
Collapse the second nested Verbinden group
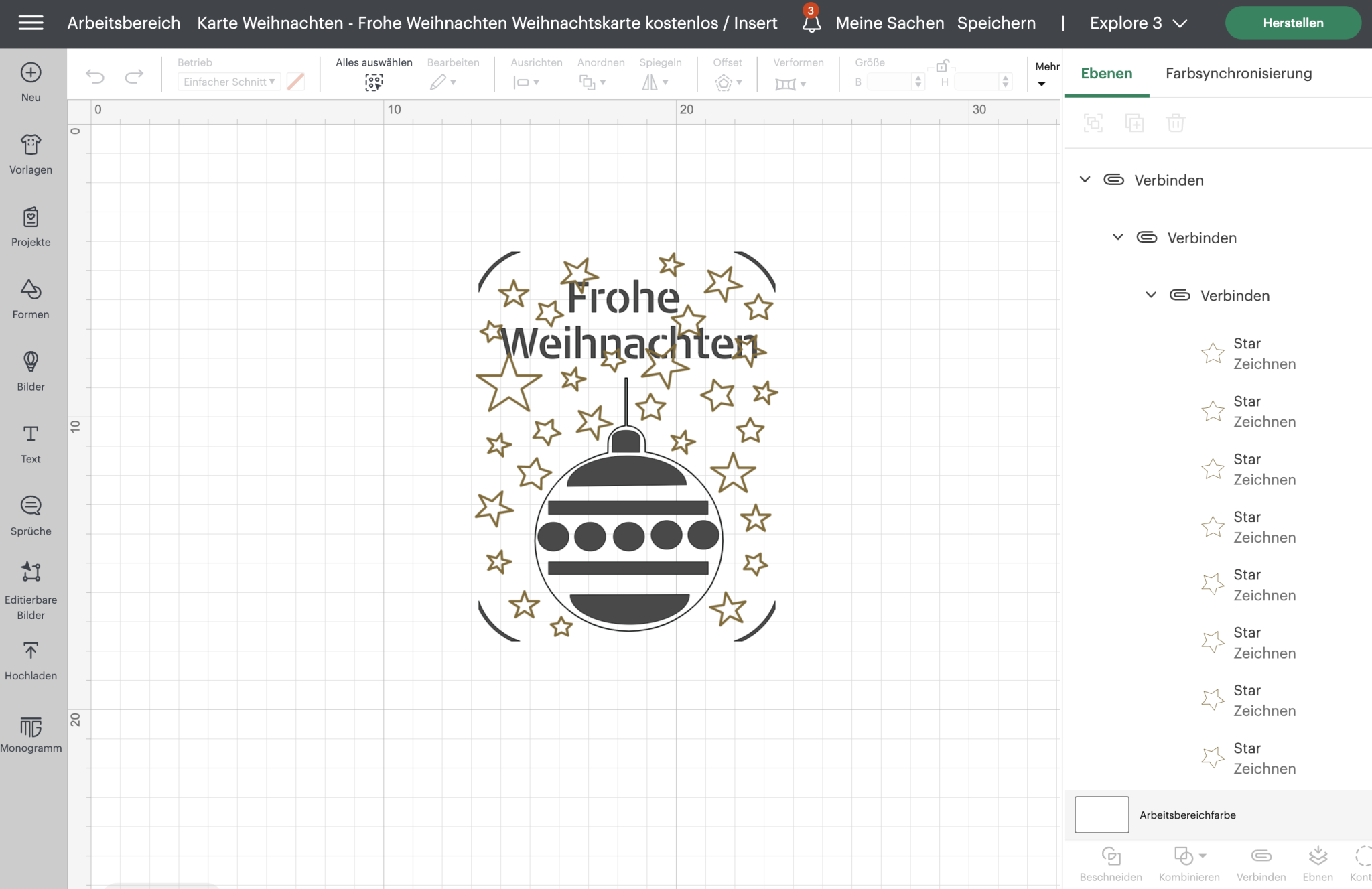point(1117,237)
